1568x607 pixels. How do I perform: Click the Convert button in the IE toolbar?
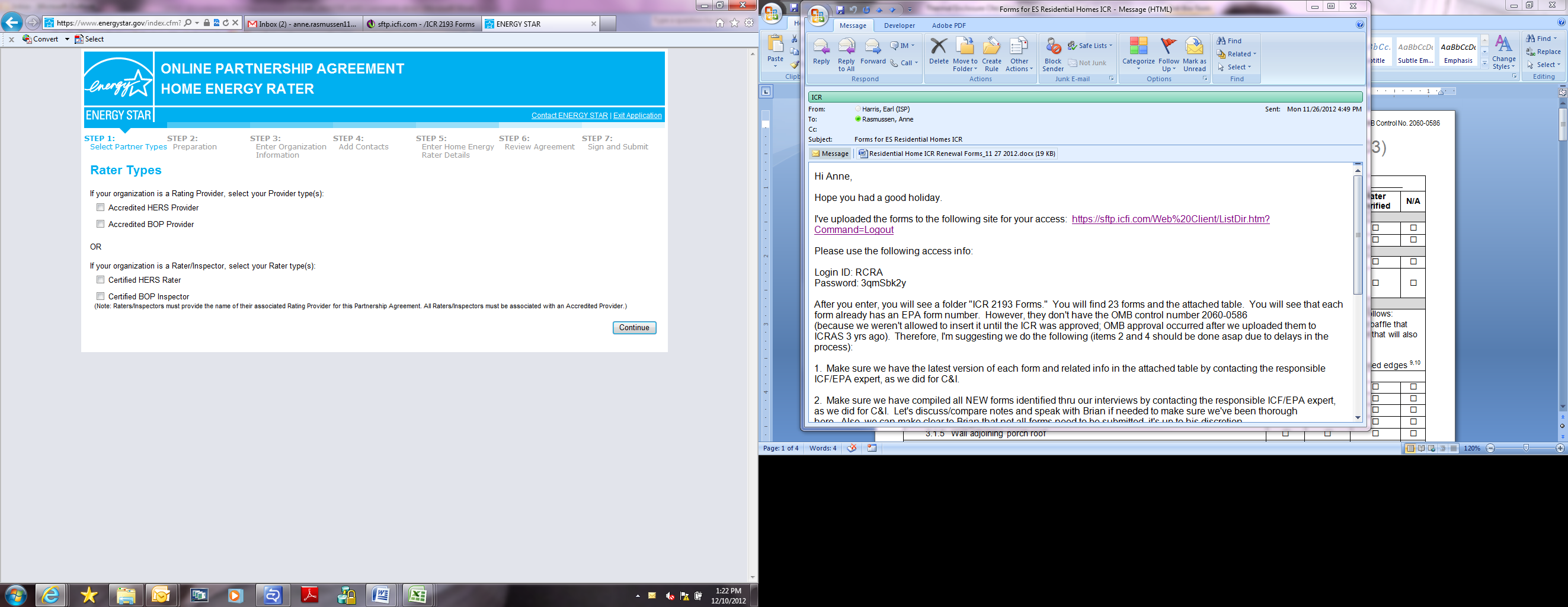[41, 39]
